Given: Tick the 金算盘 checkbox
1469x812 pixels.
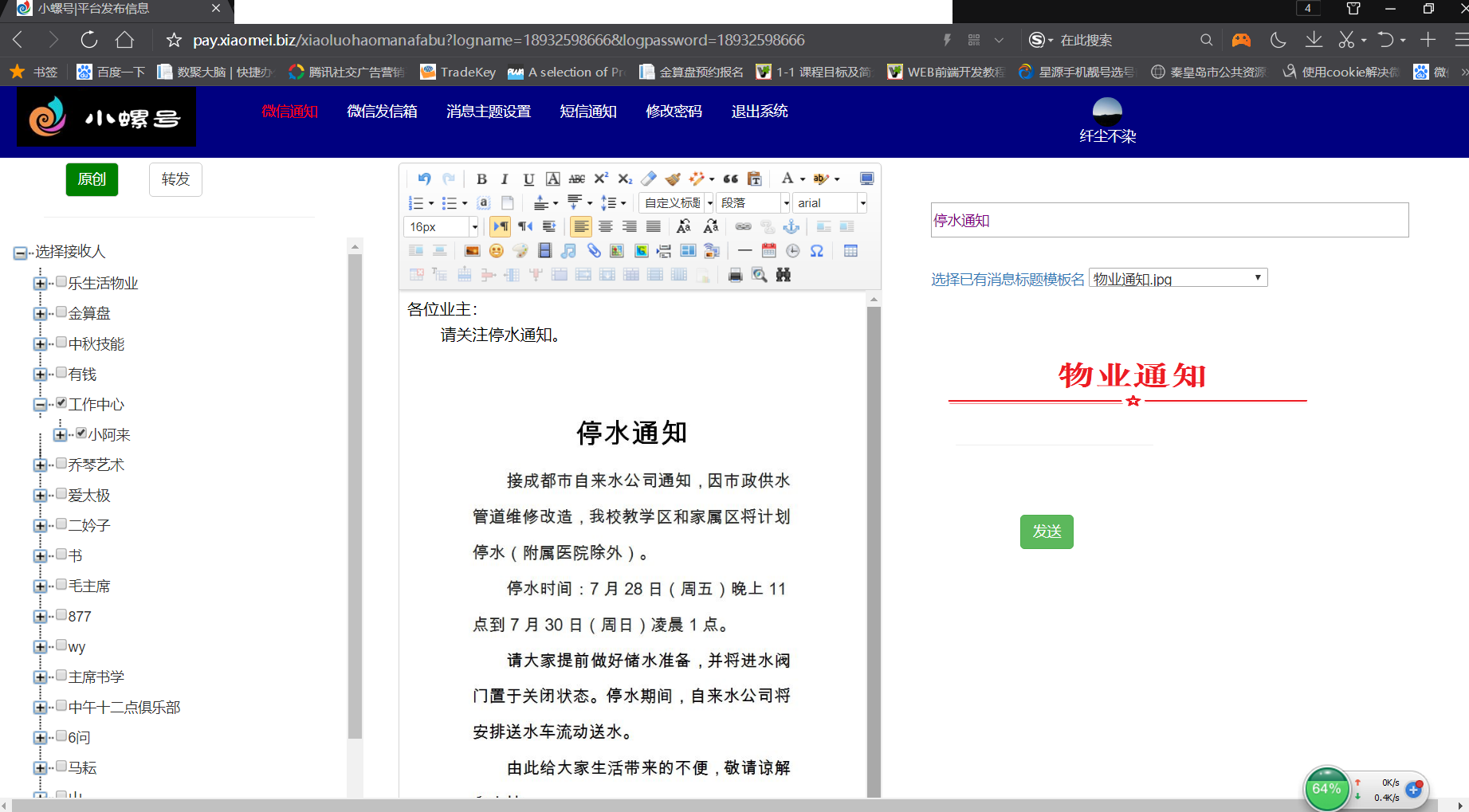Looking at the screenshot, I should click(61, 312).
